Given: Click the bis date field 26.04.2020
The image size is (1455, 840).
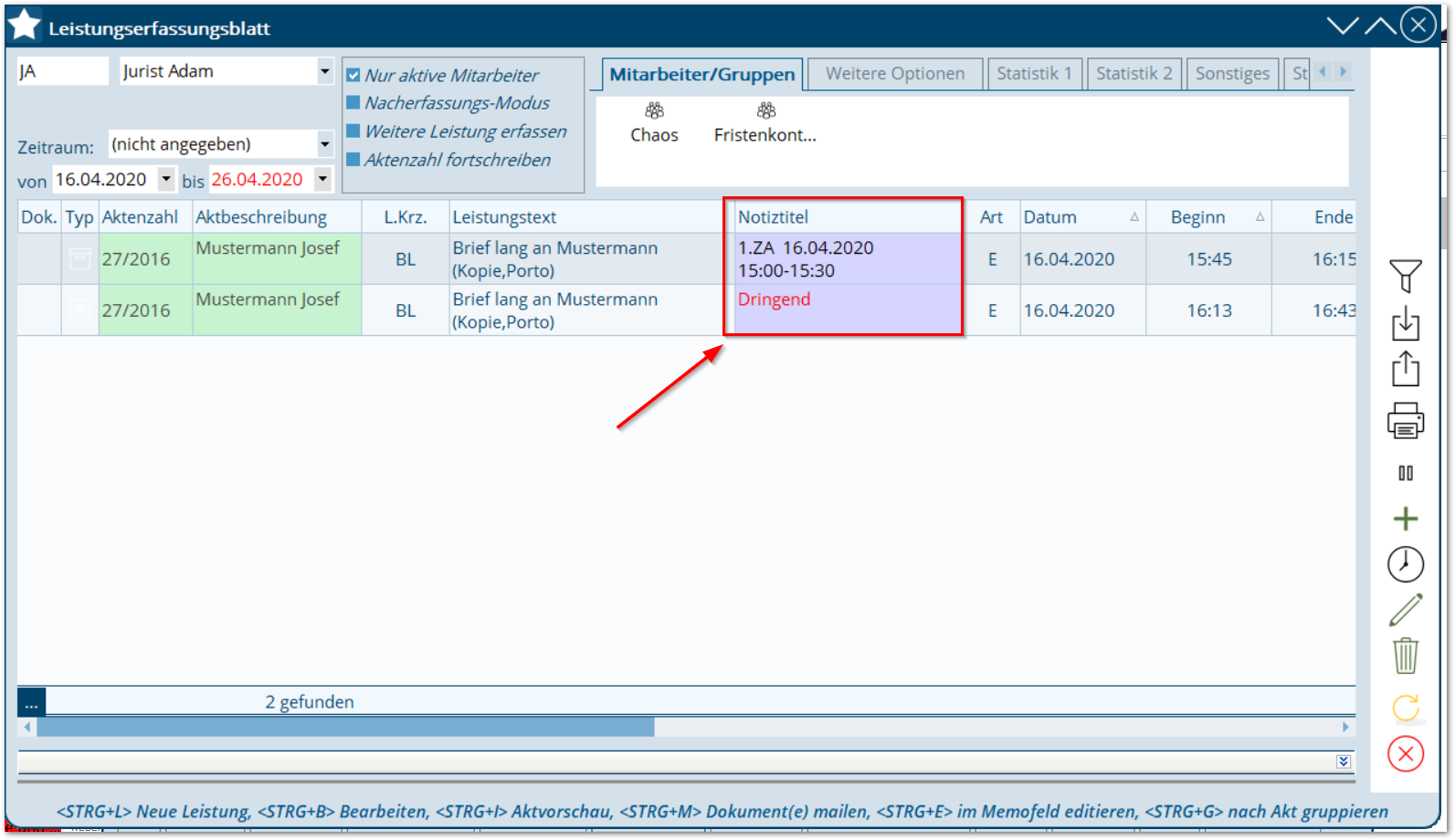Looking at the screenshot, I should tap(260, 179).
